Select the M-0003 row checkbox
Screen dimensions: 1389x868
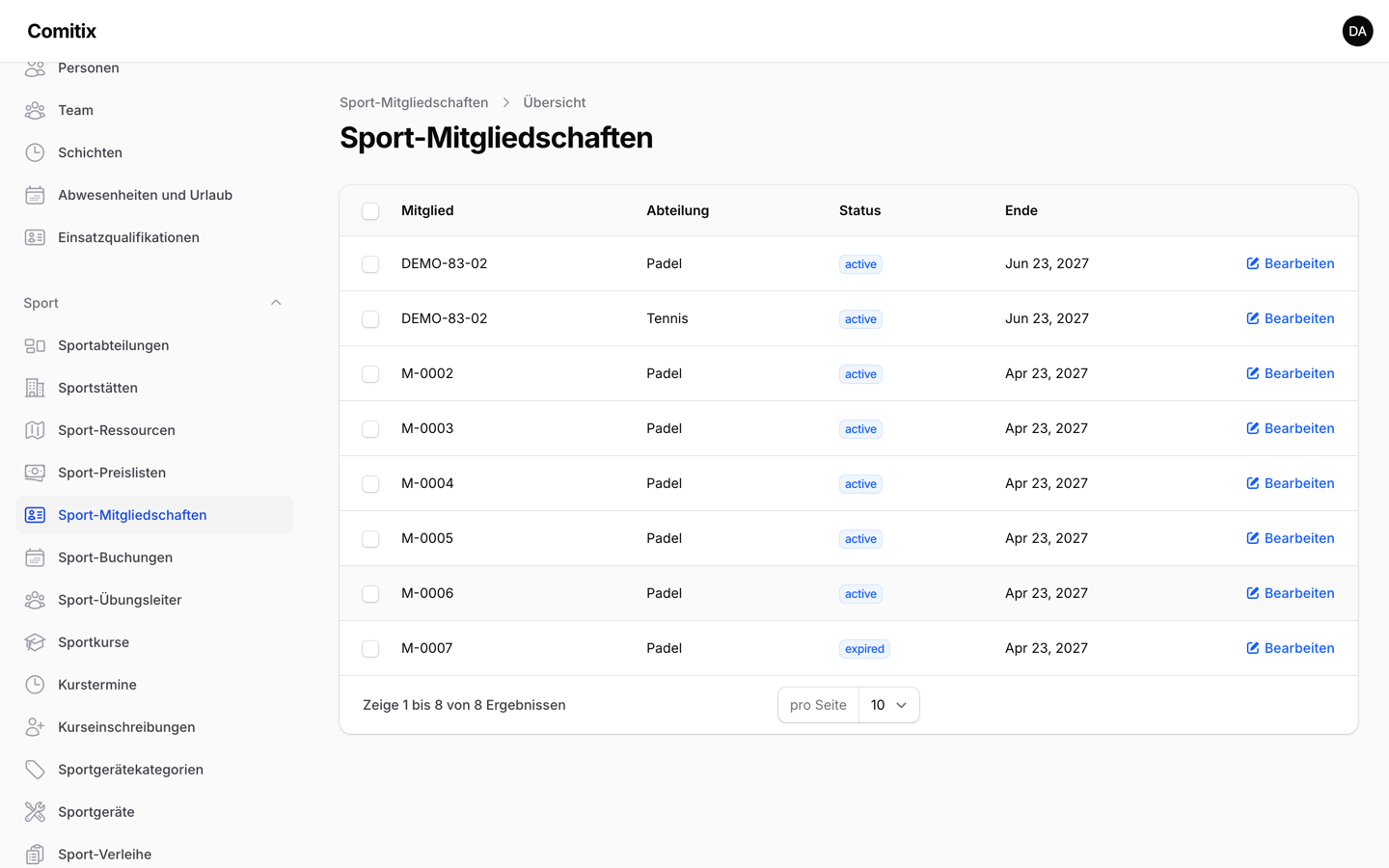pos(370,429)
